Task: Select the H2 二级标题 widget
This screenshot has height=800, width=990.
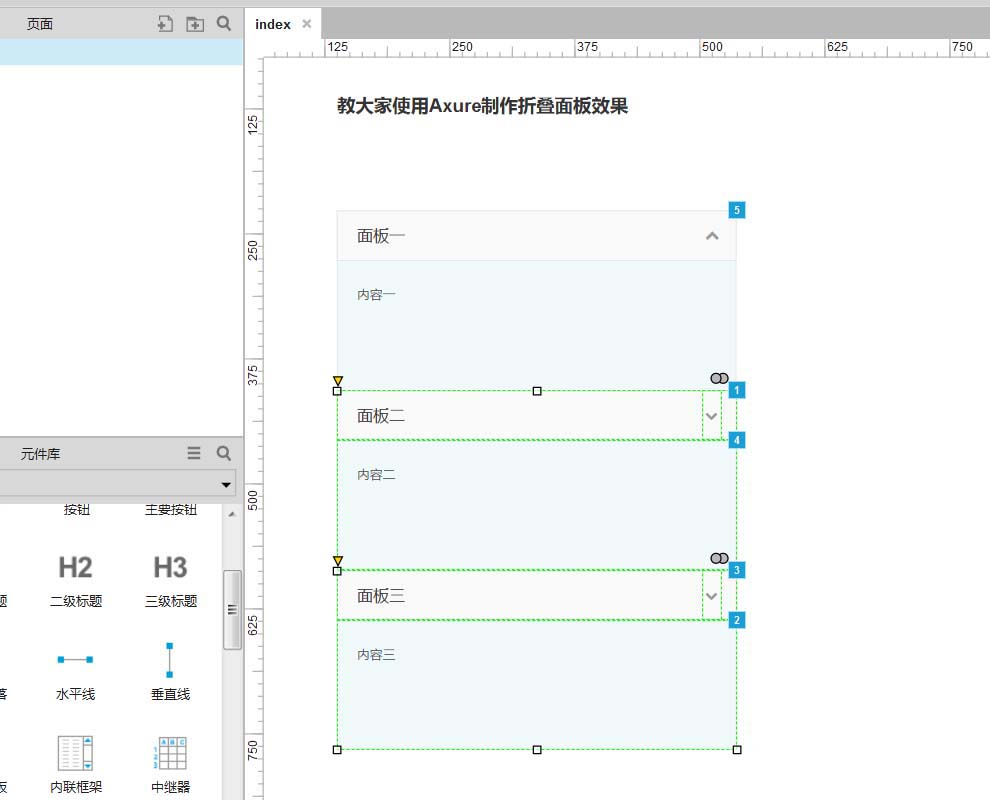Action: (75, 578)
